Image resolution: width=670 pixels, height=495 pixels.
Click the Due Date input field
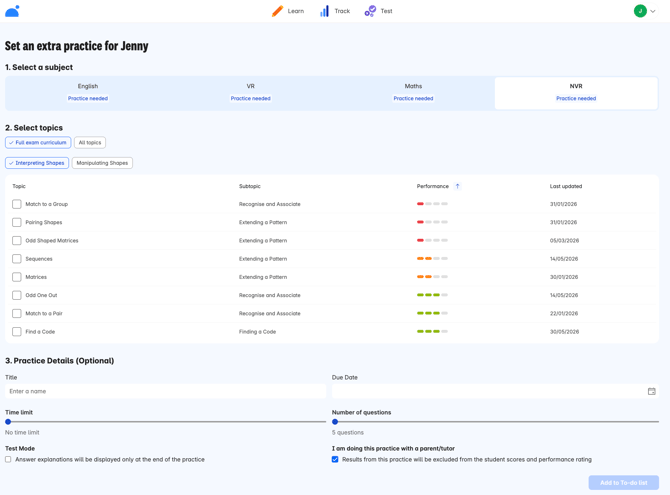coord(495,391)
